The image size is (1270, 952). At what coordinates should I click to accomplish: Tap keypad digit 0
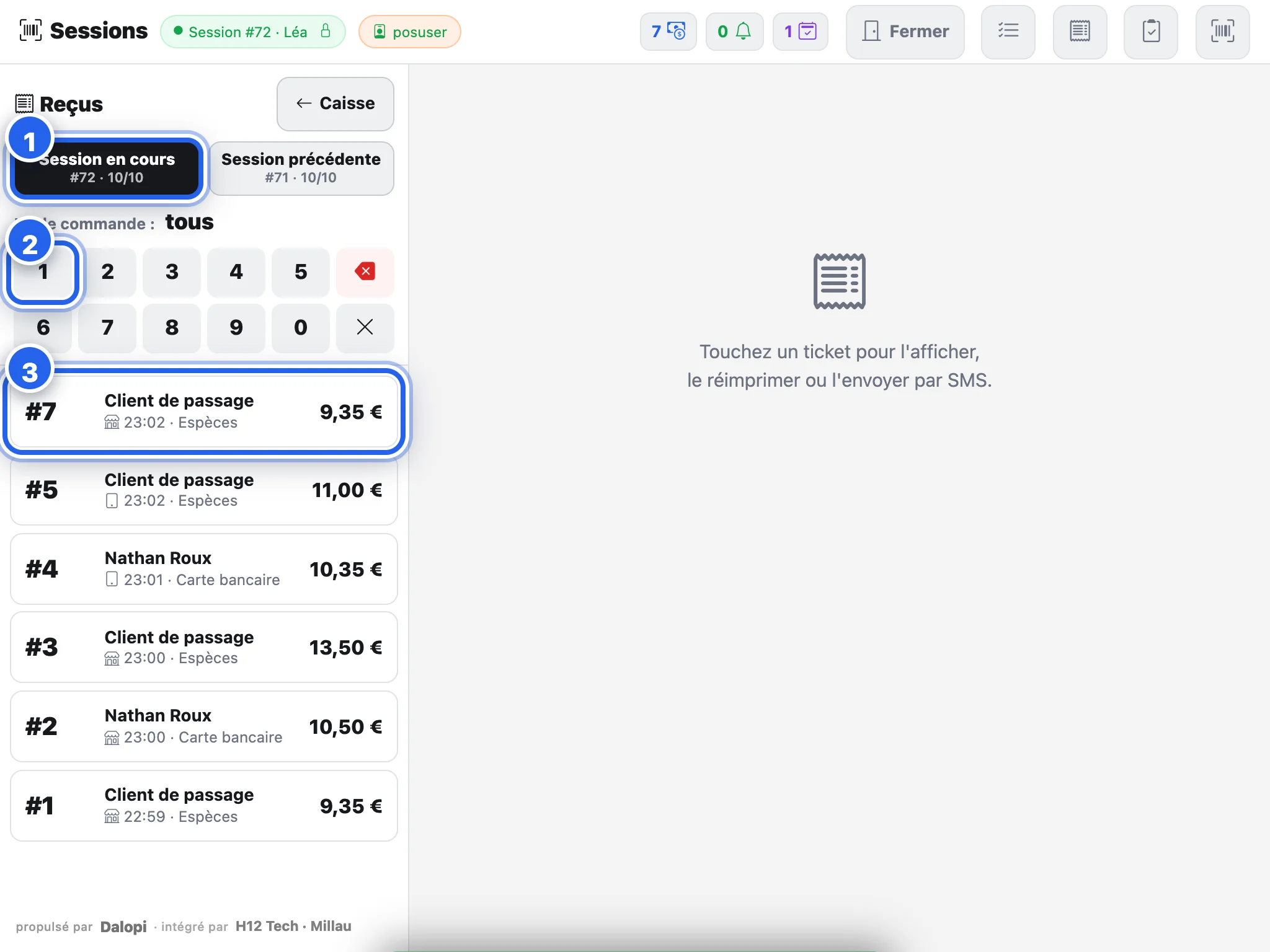point(301,327)
